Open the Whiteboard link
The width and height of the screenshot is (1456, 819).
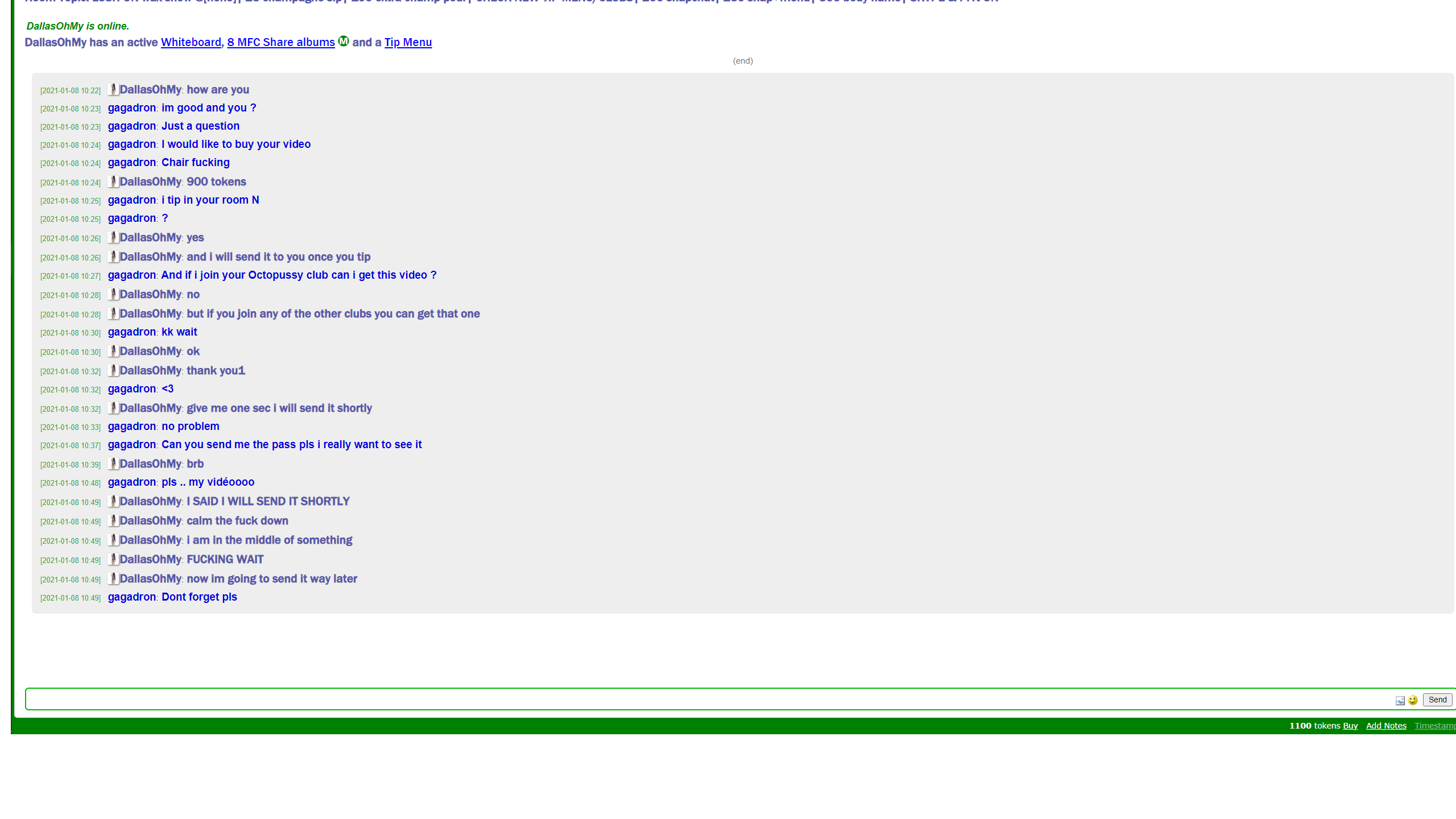click(x=191, y=42)
